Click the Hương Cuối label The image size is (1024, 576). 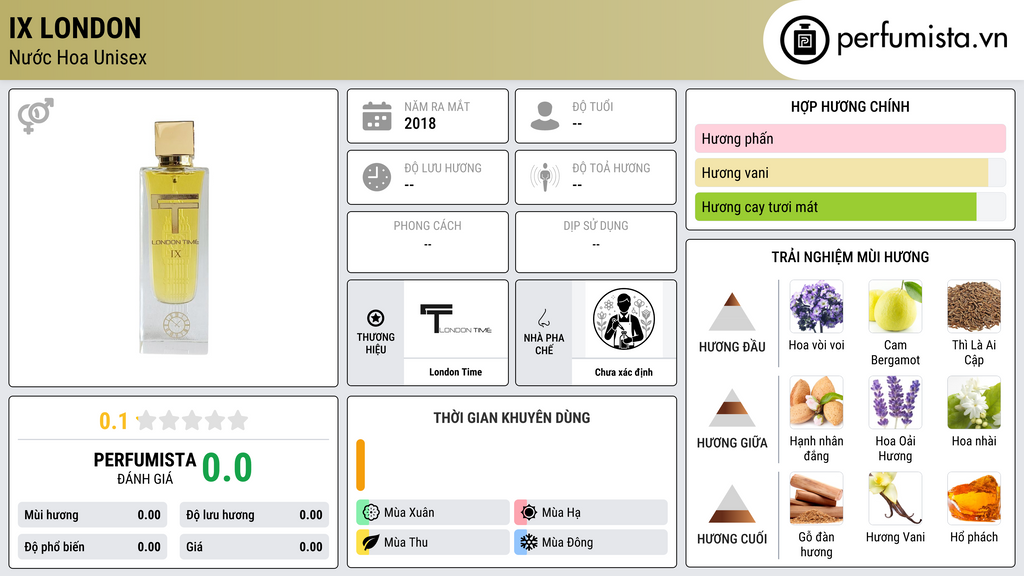point(732,539)
